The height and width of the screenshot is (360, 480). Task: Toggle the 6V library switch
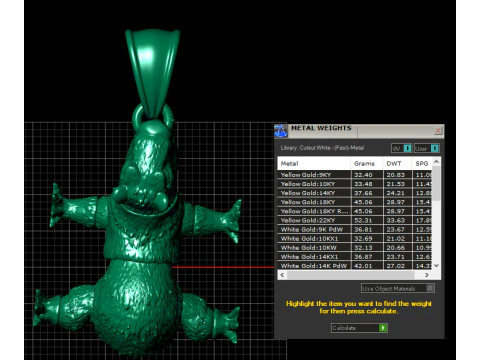tap(401, 148)
